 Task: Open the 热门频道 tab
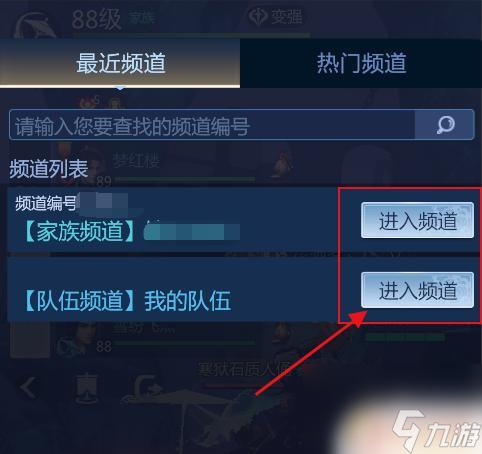point(361,63)
